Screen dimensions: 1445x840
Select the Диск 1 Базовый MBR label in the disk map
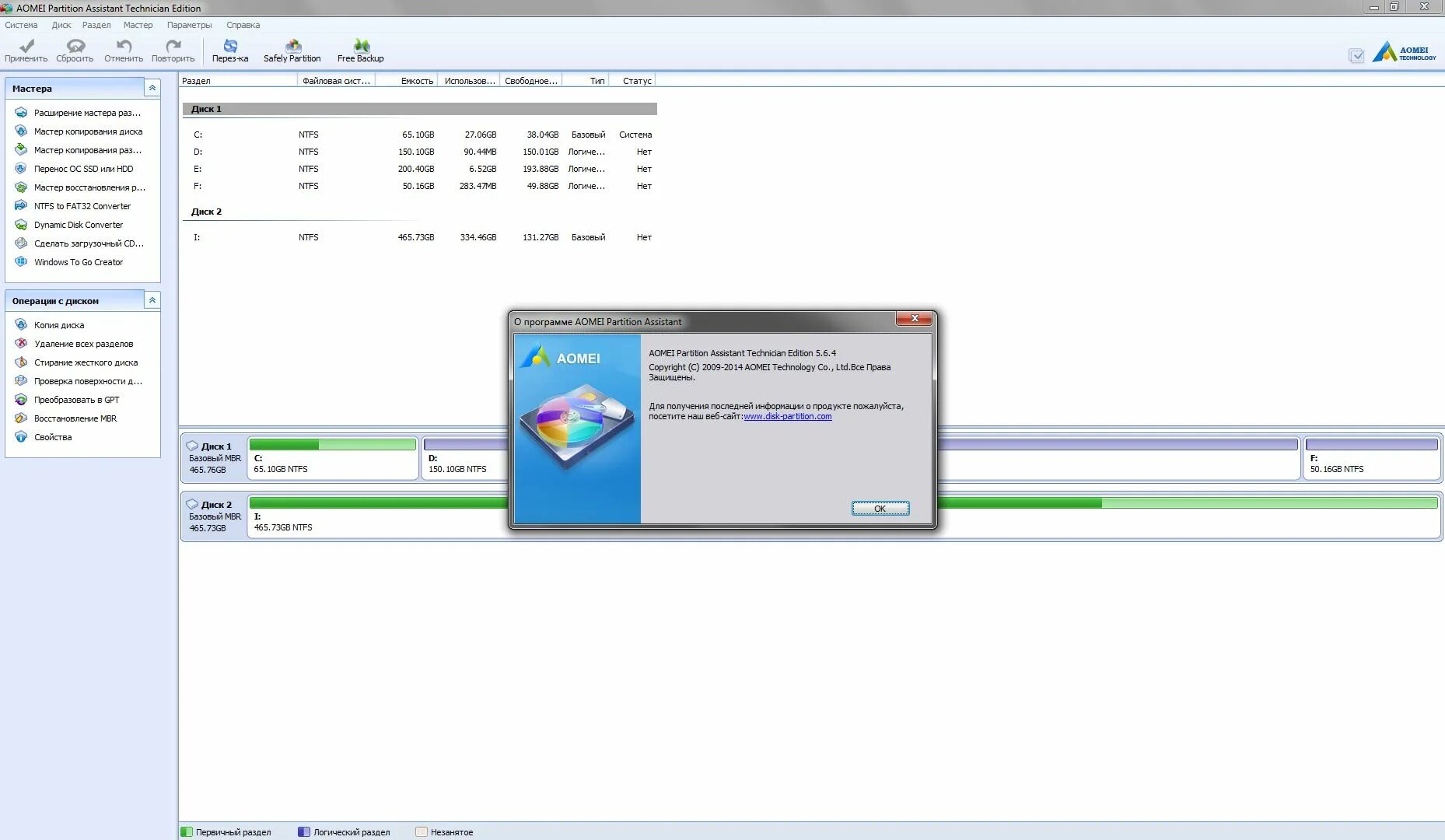214,458
